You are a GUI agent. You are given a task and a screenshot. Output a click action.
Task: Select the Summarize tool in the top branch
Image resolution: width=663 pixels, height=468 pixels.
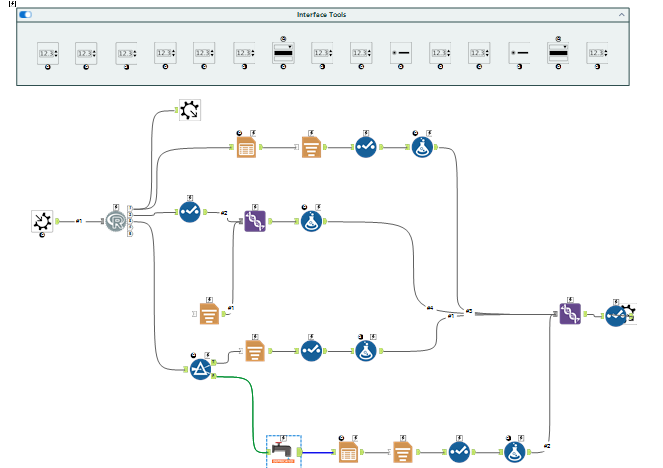click(x=311, y=147)
